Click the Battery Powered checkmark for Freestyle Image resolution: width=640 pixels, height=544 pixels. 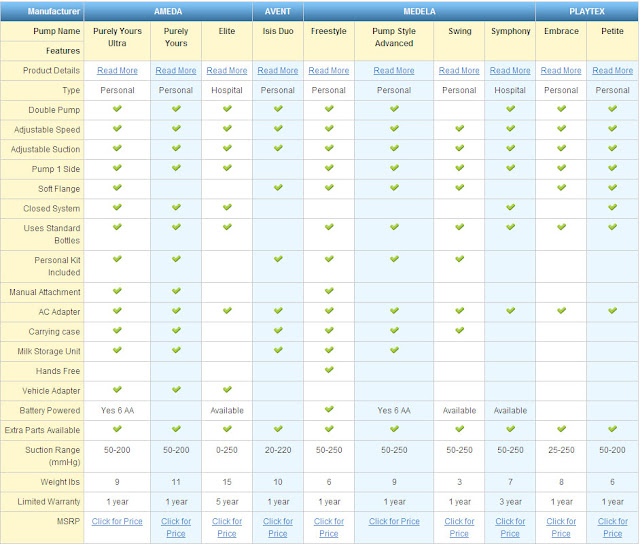329,409
